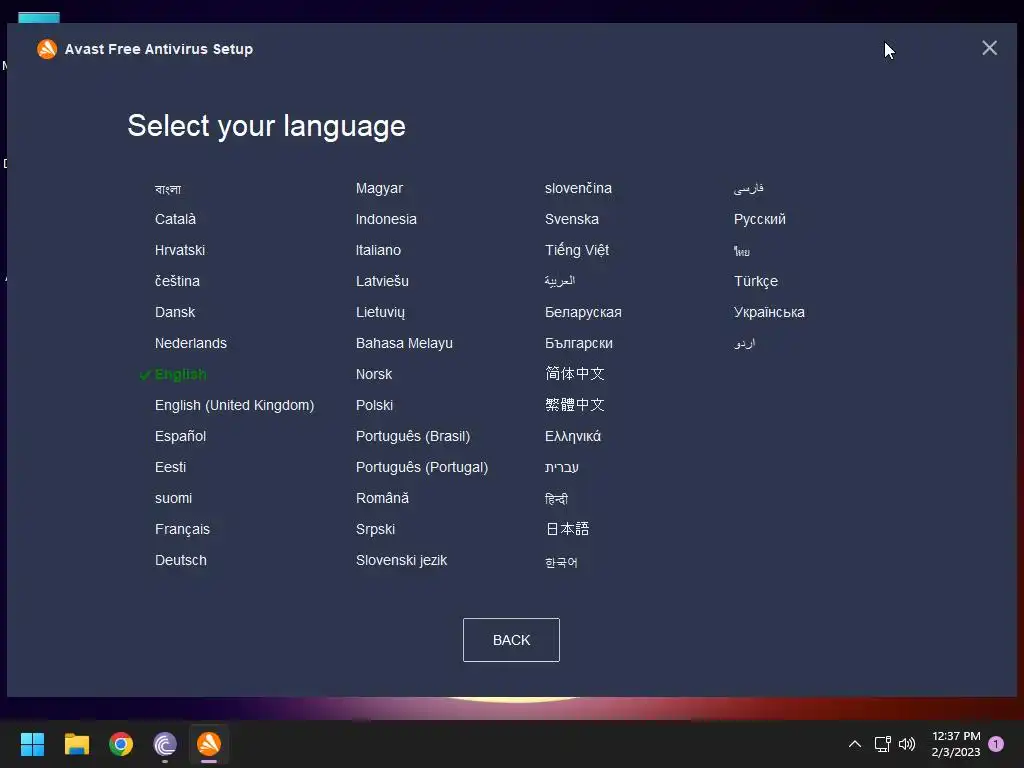1024x768 pixels.
Task: Pick Eesti language
Action: [170, 468]
